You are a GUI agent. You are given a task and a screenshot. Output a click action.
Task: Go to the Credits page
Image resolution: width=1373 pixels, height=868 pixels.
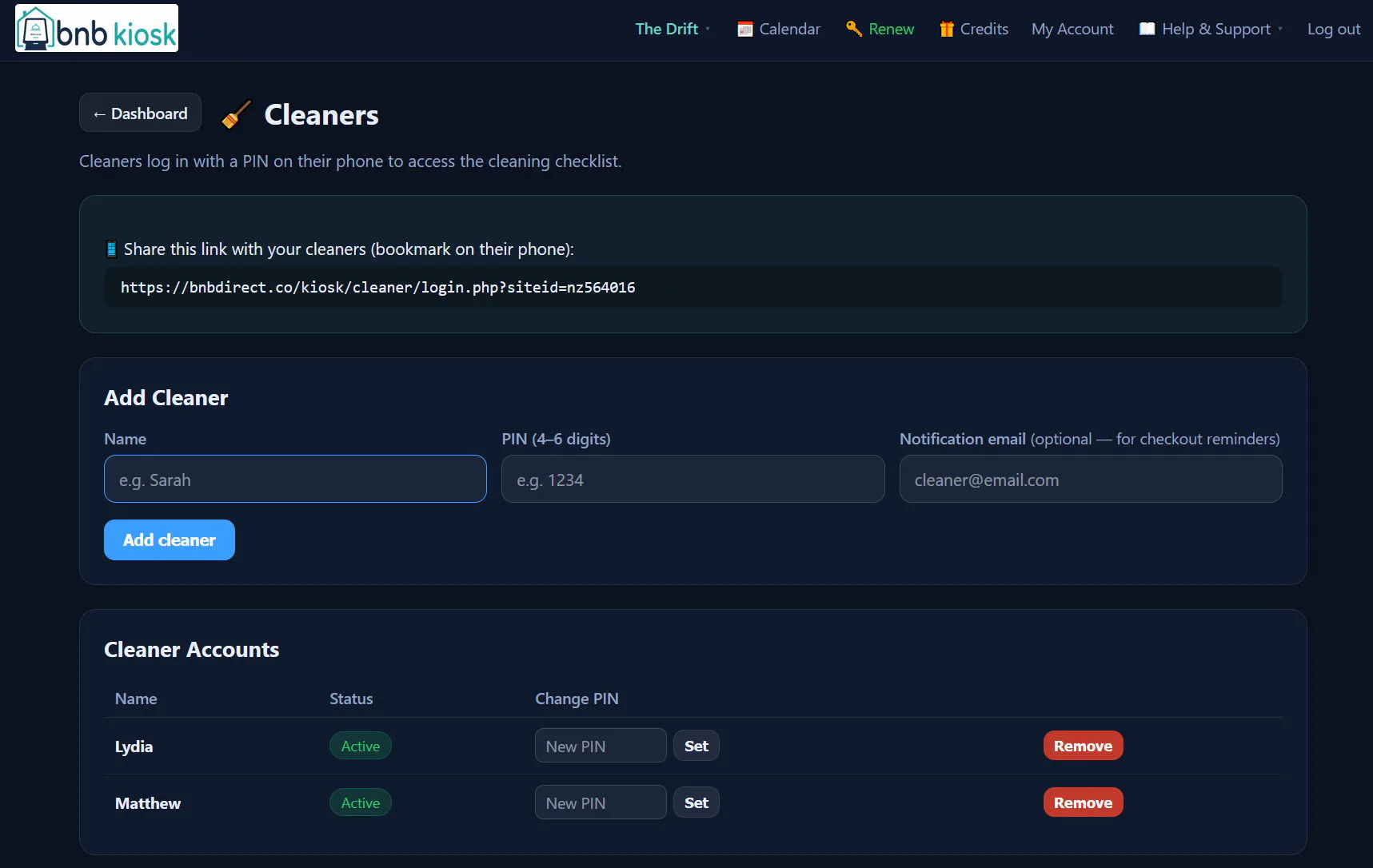(974, 29)
